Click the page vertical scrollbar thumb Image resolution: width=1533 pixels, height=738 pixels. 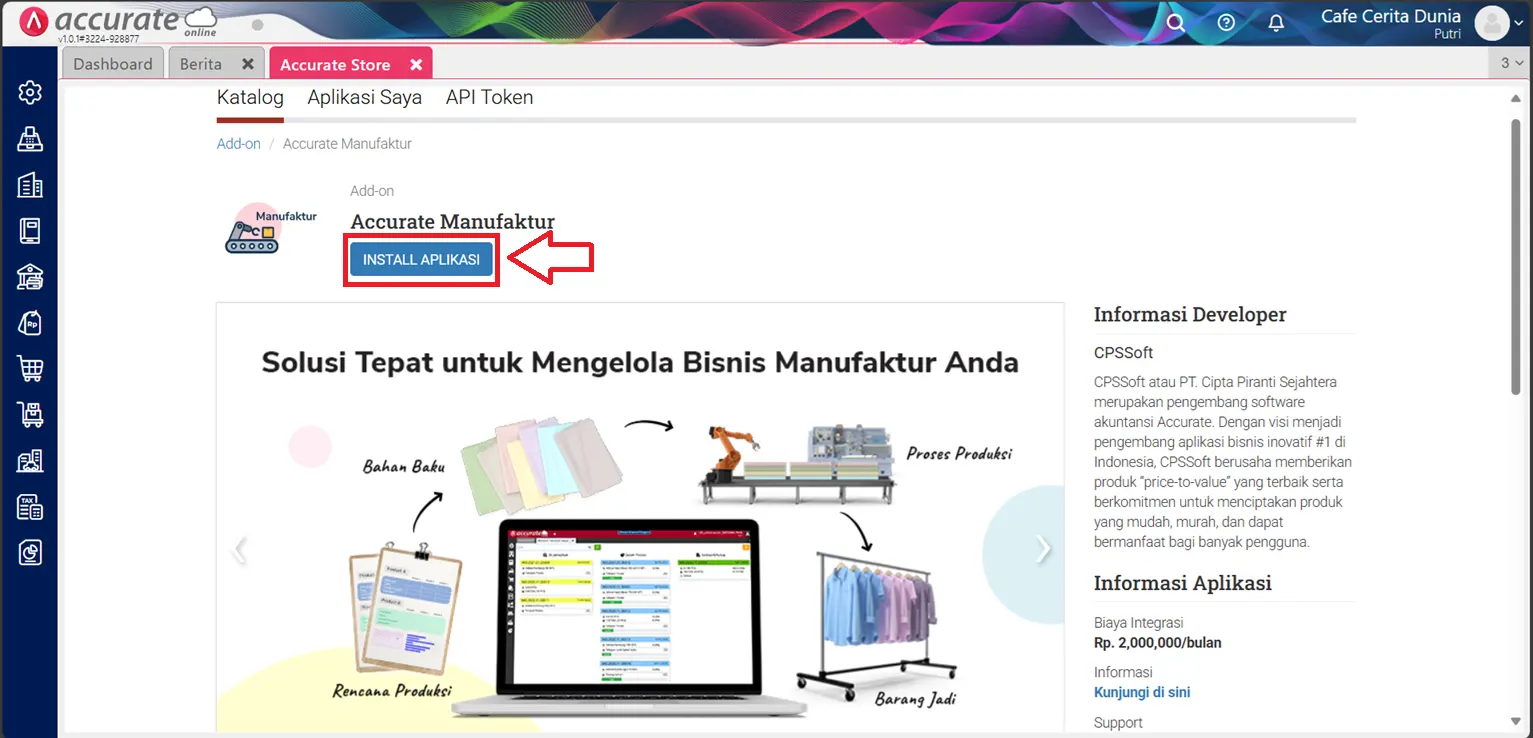(1517, 258)
